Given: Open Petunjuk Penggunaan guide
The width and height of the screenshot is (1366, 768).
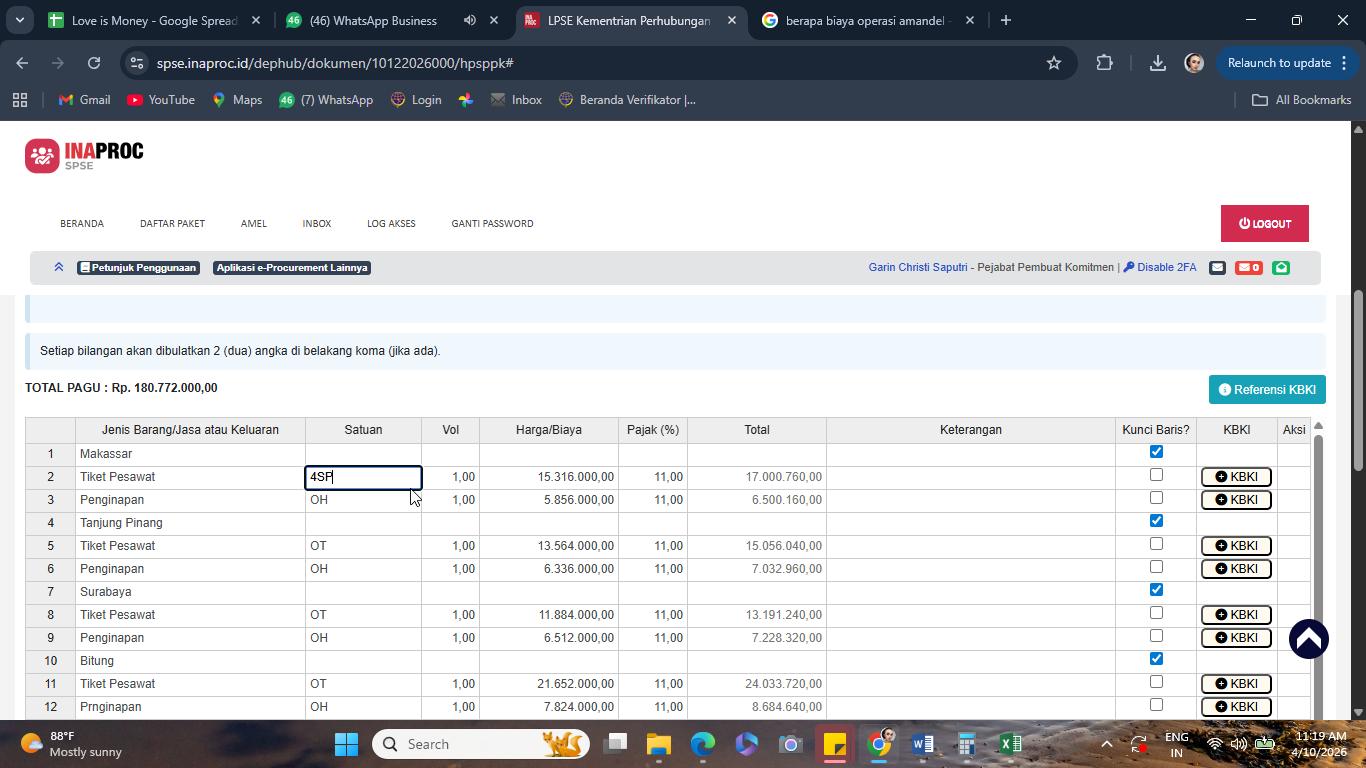Looking at the screenshot, I should click(138, 268).
